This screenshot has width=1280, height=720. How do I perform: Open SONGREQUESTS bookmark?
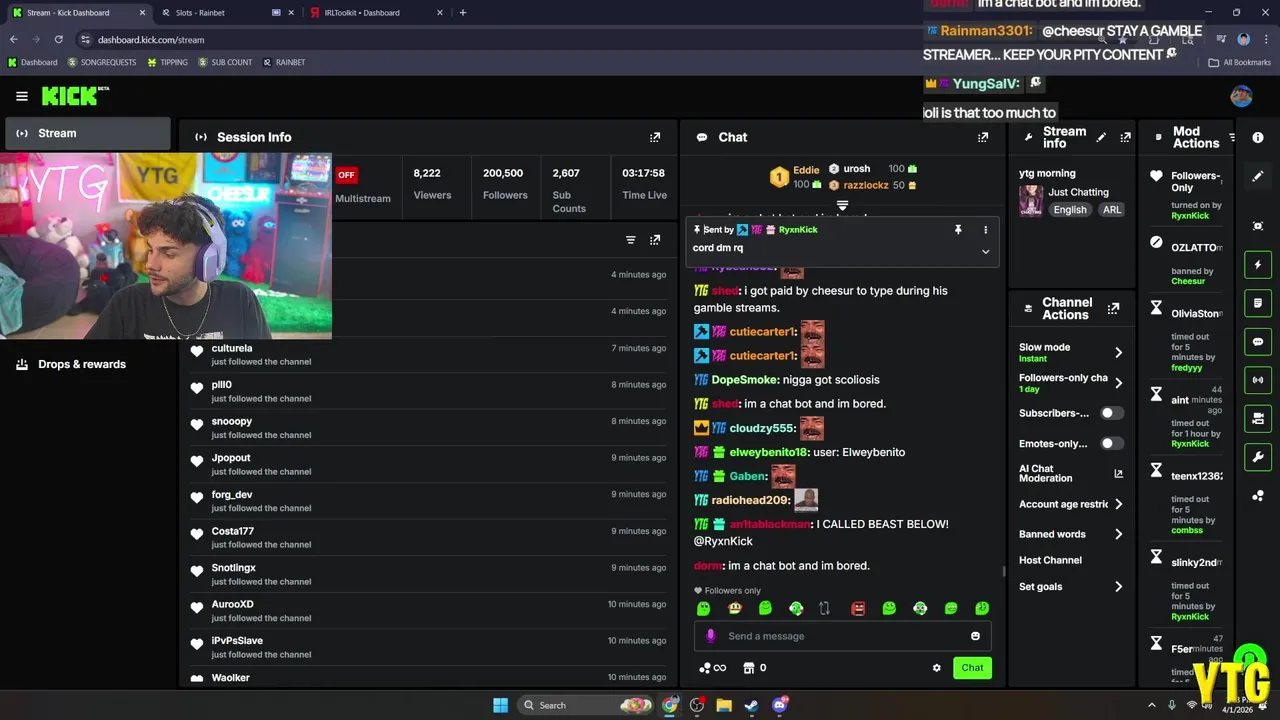click(101, 62)
